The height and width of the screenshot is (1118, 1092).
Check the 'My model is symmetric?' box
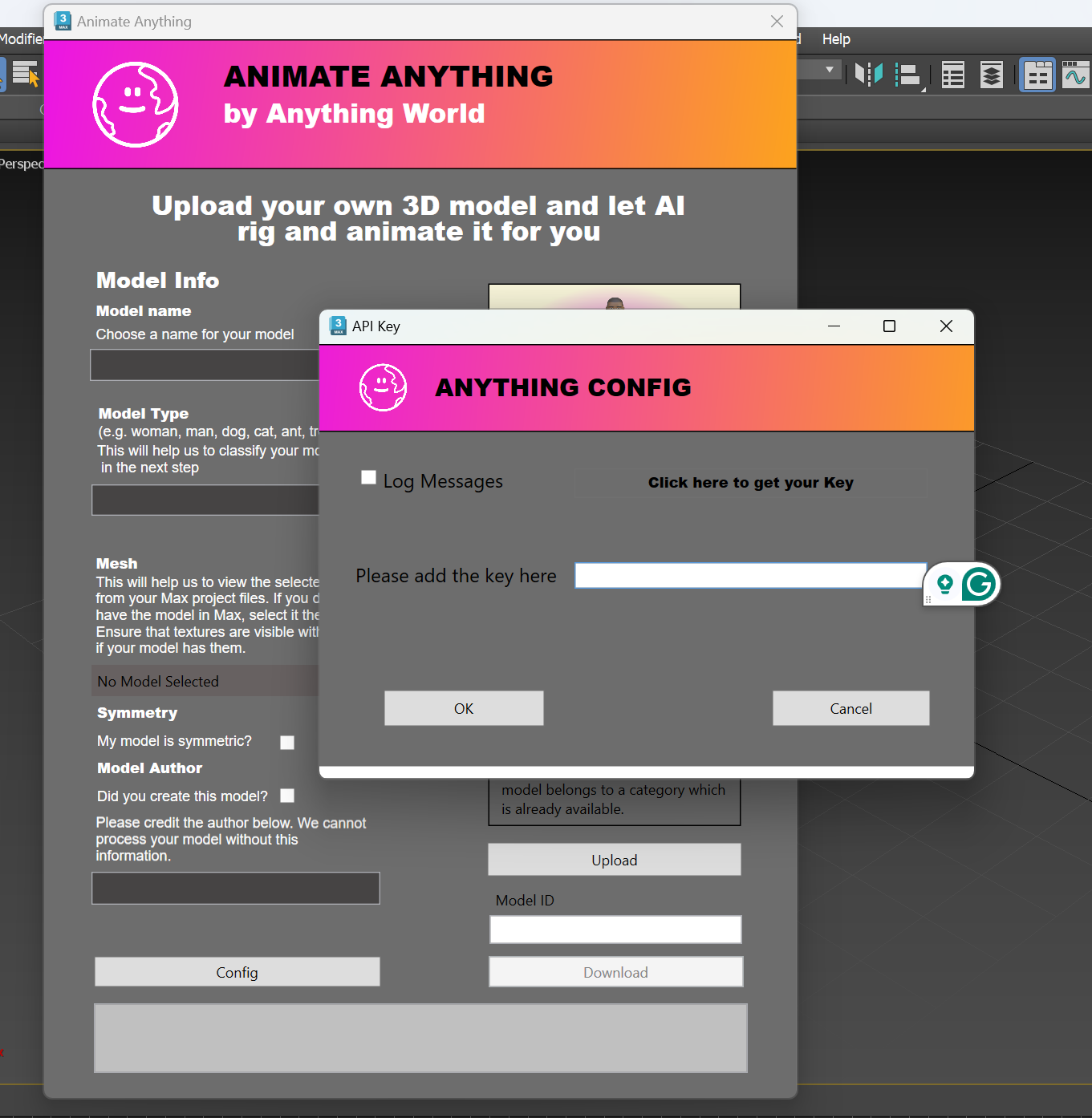(287, 743)
